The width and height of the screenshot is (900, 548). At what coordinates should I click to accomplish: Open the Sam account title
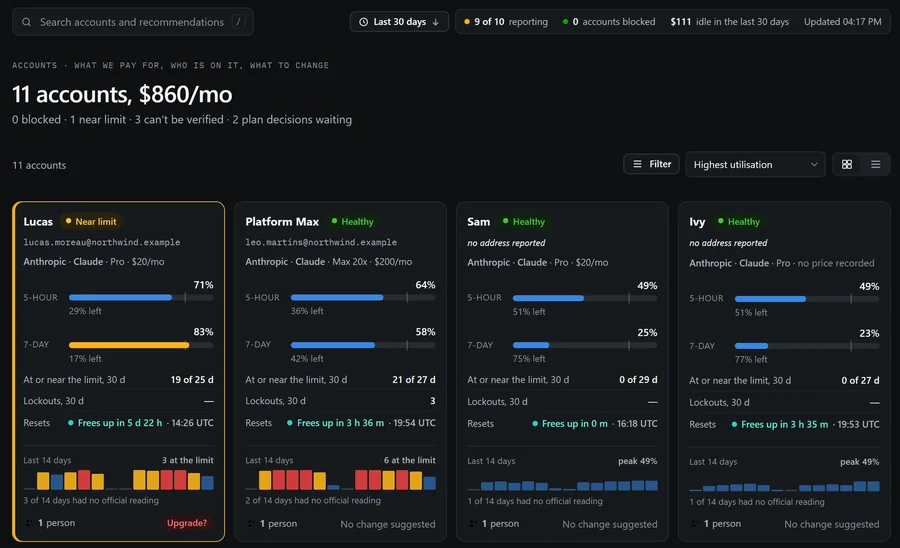tap(478, 221)
